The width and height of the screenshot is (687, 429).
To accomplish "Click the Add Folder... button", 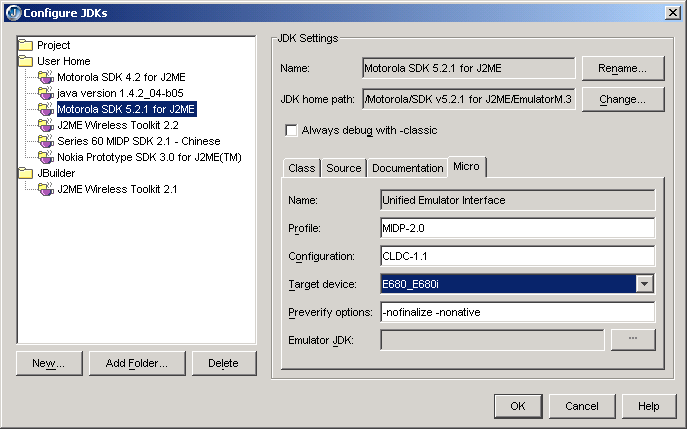I will click(136, 363).
